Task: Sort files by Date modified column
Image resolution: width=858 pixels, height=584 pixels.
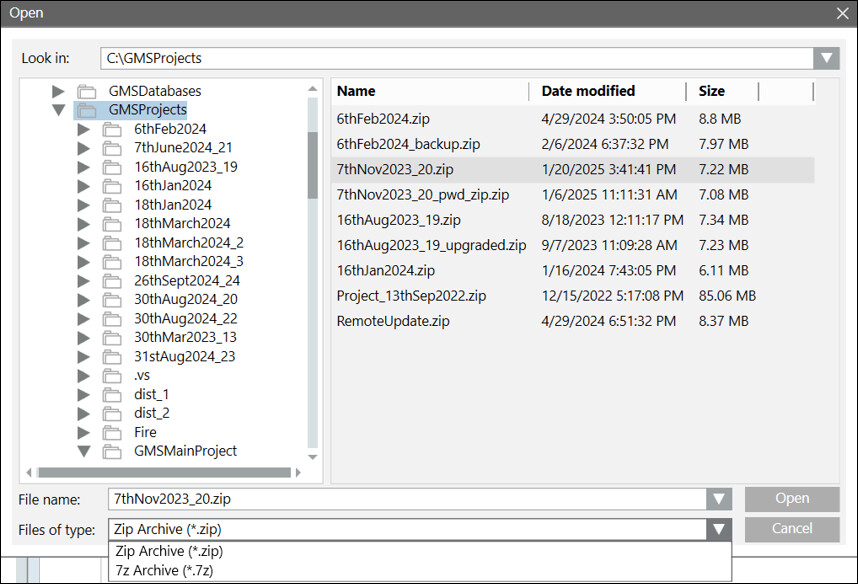Action: point(588,91)
